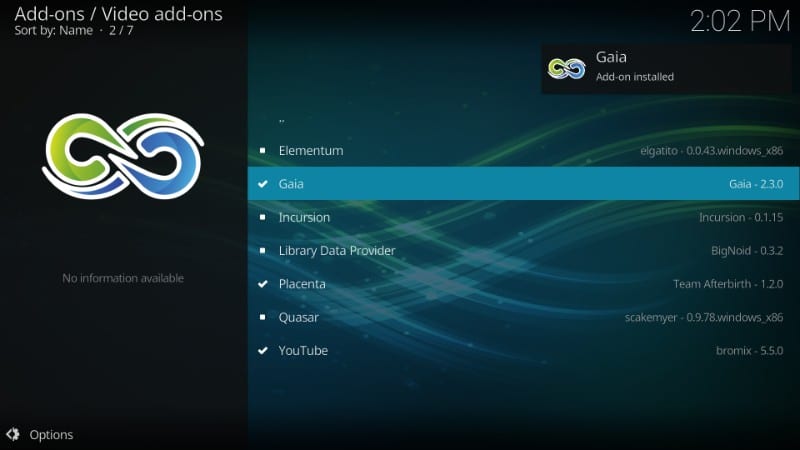
Task: Click the 'Add-ons / Video add-ons' heading
Action: coord(118,14)
